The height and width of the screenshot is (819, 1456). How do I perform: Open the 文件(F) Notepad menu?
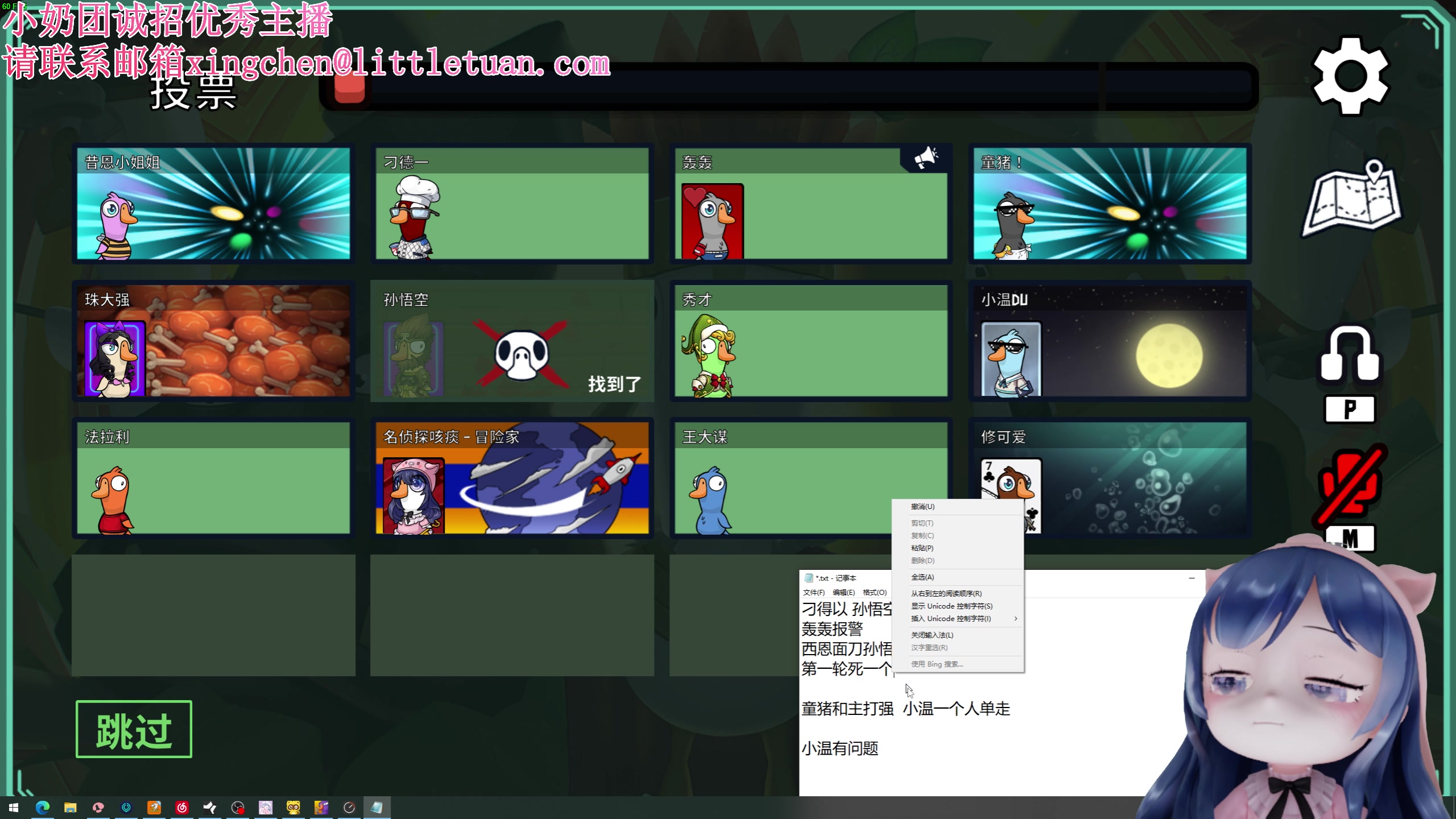(x=813, y=593)
